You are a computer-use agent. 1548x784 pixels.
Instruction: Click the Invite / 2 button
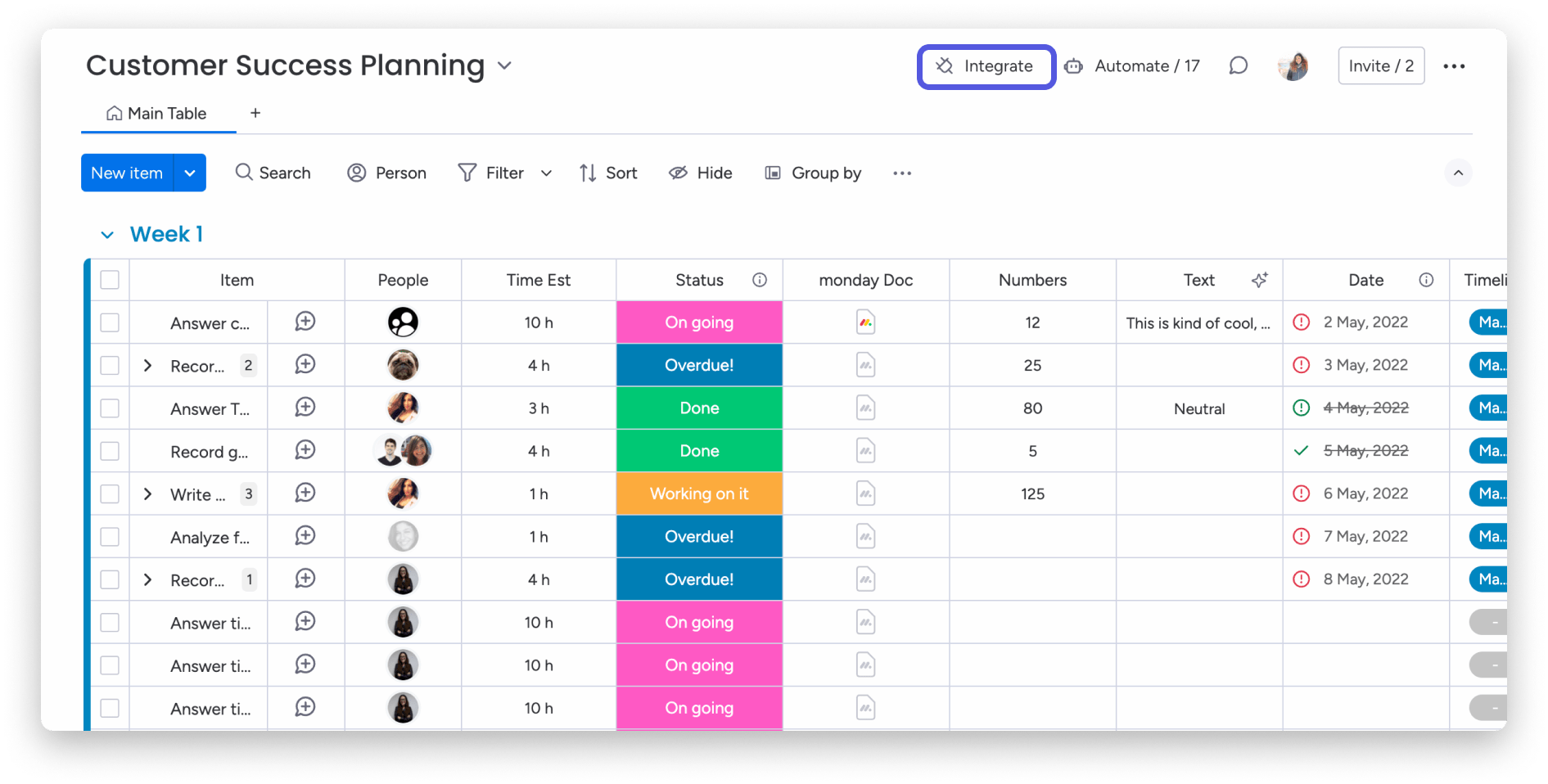coord(1380,65)
